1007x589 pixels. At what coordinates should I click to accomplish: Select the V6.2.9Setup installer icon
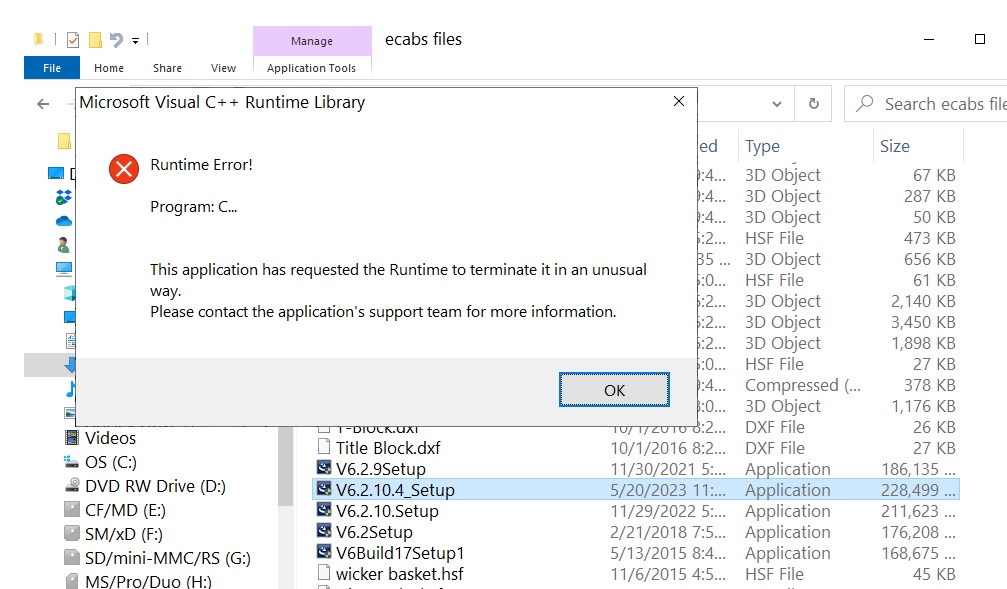[x=324, y=468]
